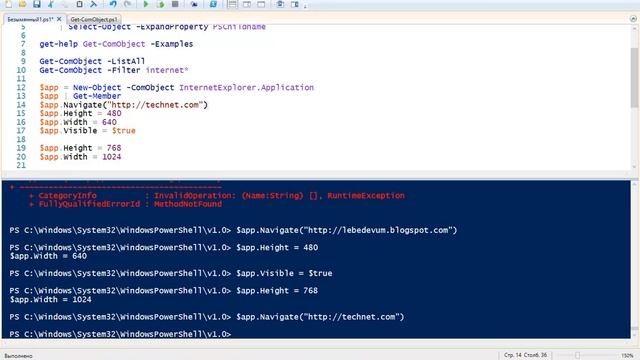Click the script editor vertical scrollbar thumb
Screen dimensions: 640x360
click(x=634, y=78)
